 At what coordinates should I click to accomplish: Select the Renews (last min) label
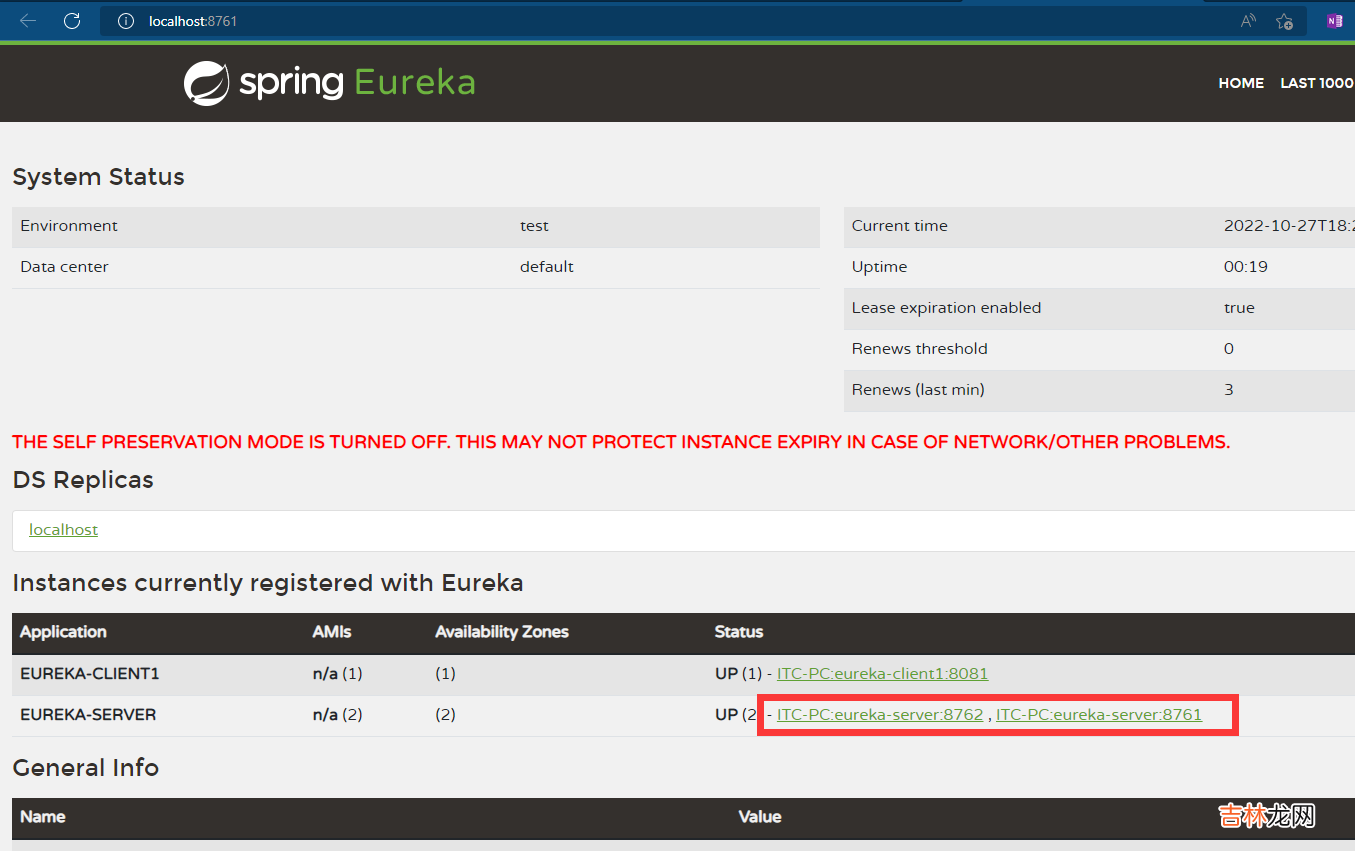coord(918,390)
